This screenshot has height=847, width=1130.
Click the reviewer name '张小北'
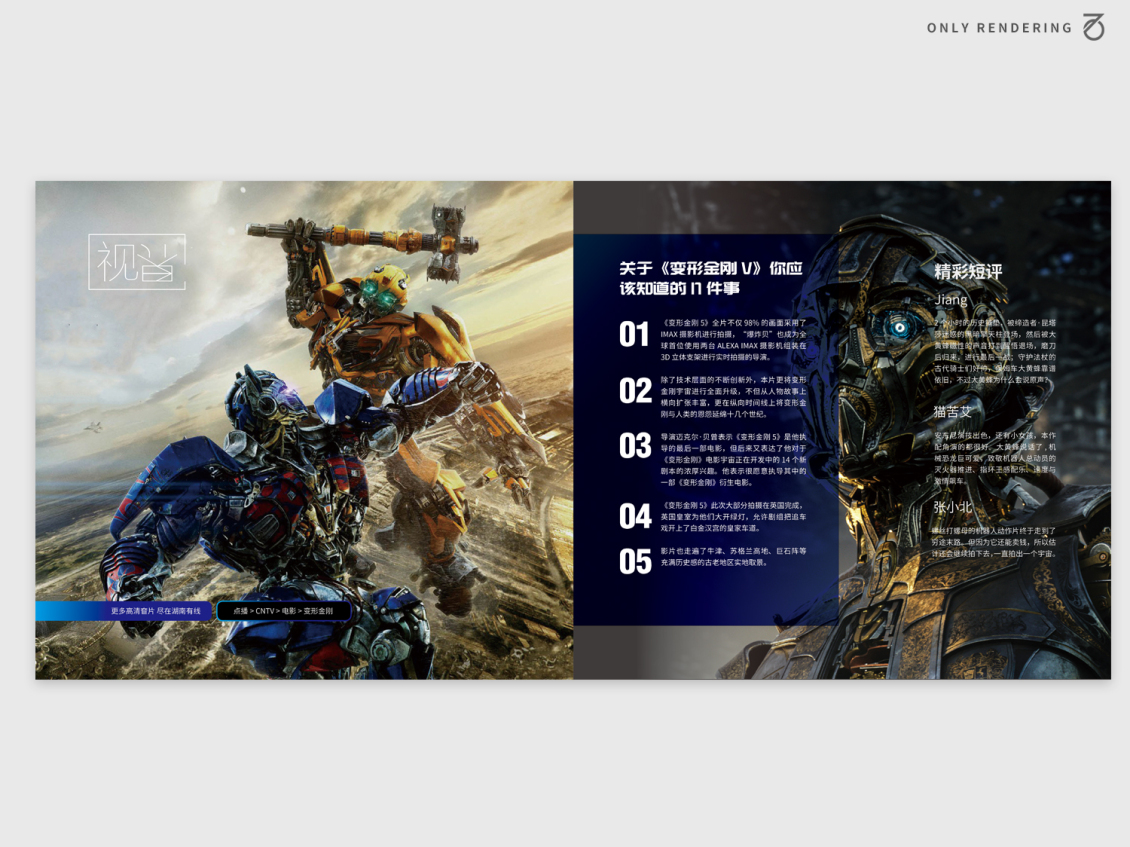(x=952, y=507)
